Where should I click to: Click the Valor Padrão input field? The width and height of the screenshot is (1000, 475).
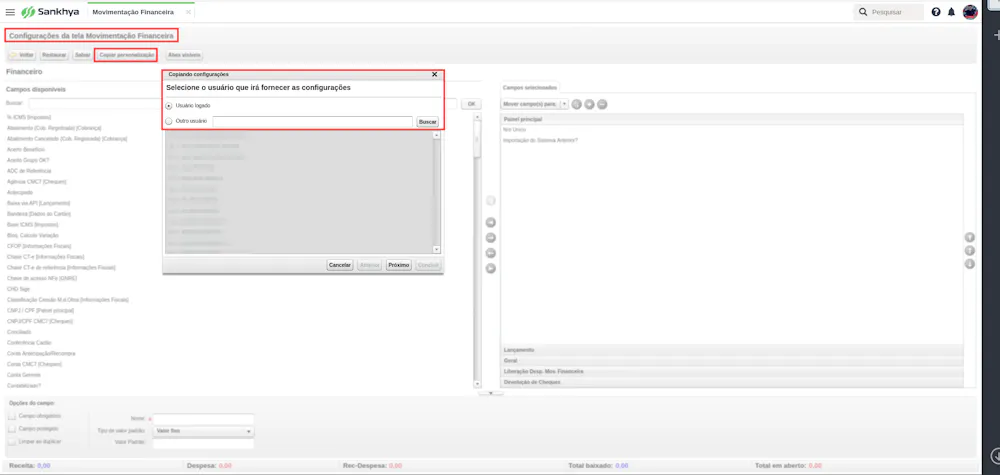coord(203,444)
